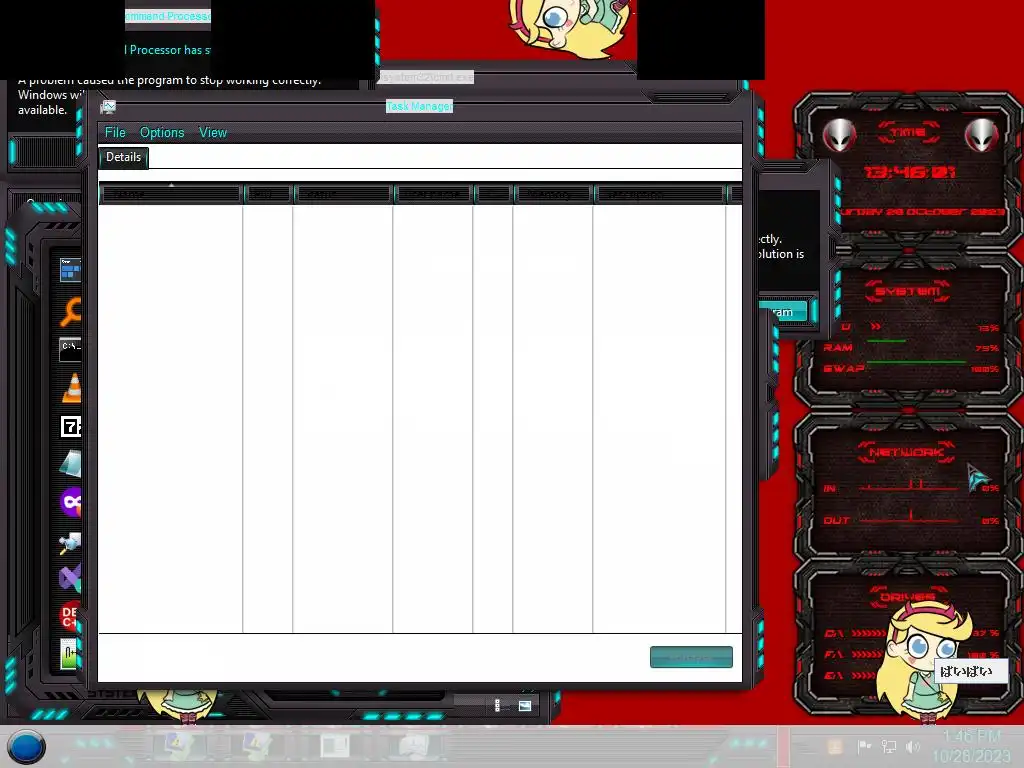Viewport: 1024px width, 768px height.
Task: Click the teal button at Task Manager's bottom right
Action: pos(691,657)
